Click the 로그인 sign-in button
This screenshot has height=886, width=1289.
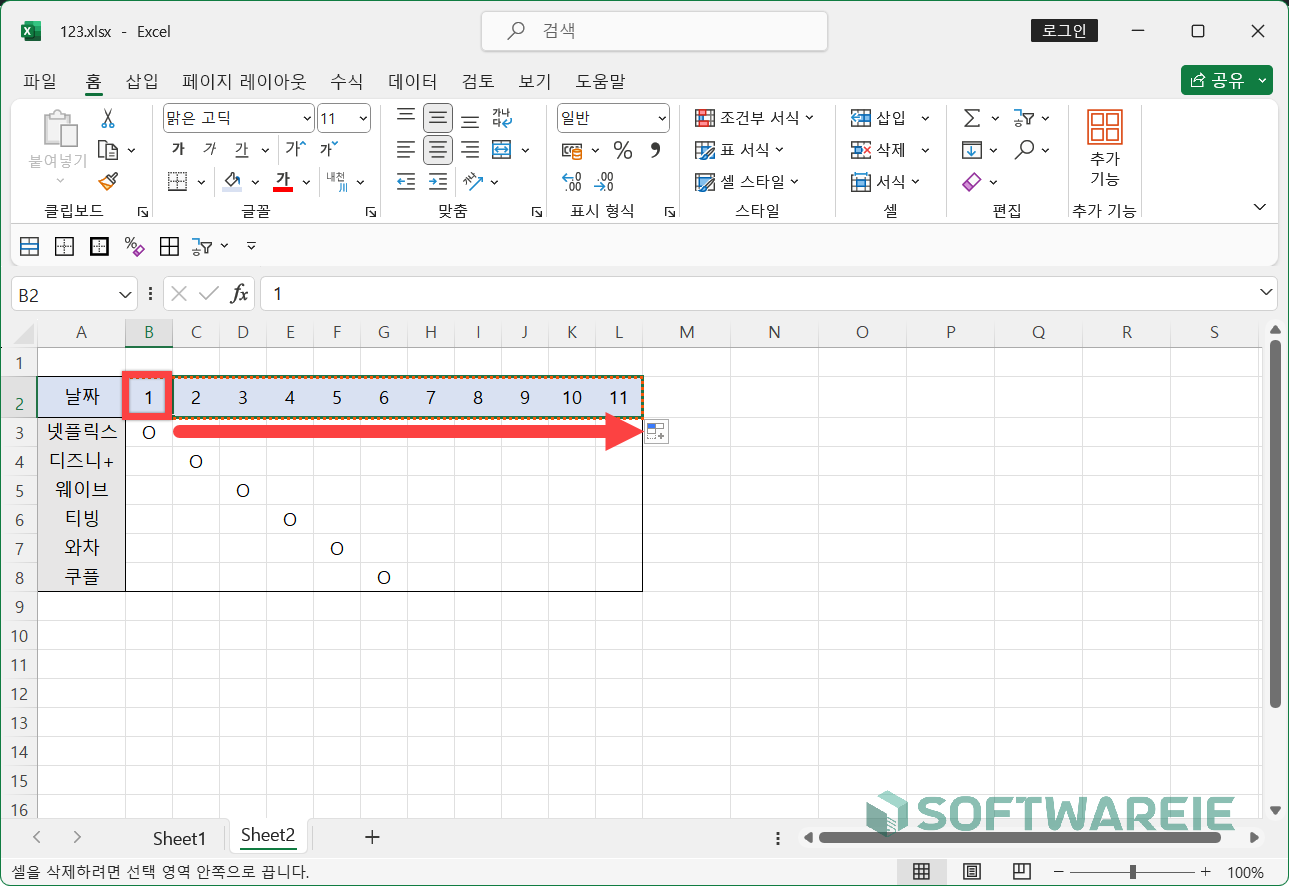[x=1064, y=31]
